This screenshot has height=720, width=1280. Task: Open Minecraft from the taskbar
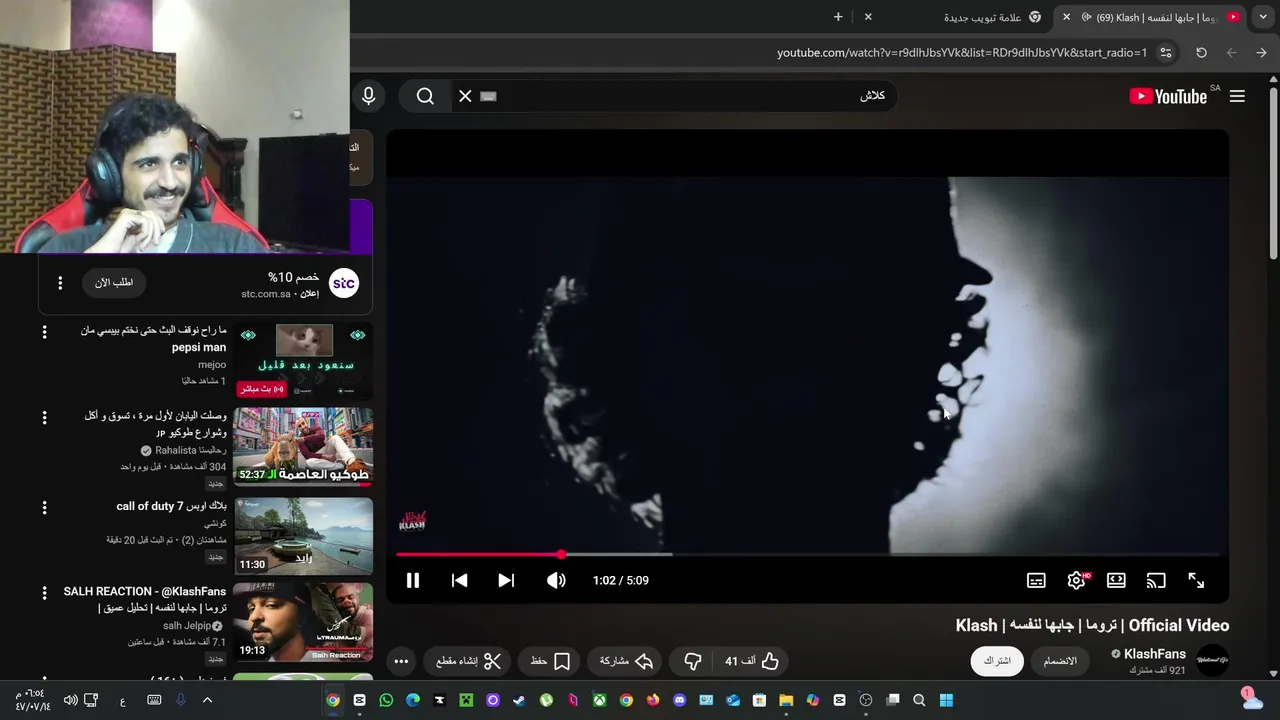(466, 700)
